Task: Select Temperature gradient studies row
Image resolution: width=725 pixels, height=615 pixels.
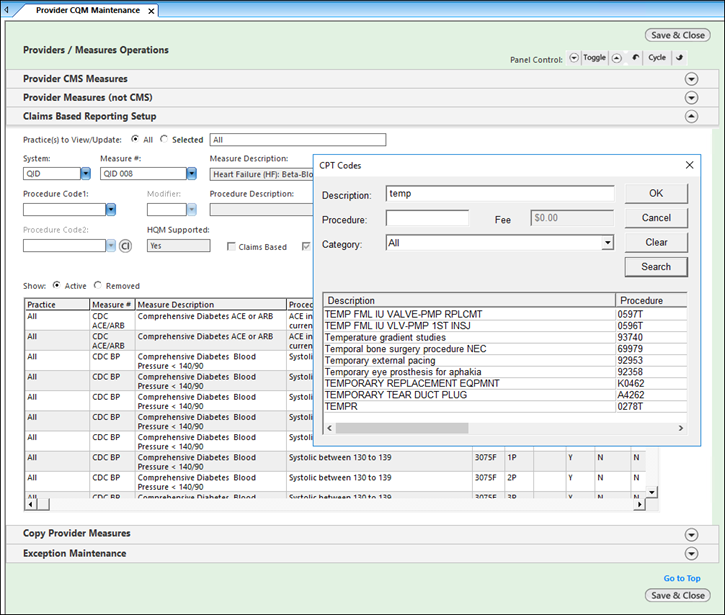Action: pos(505,337)
